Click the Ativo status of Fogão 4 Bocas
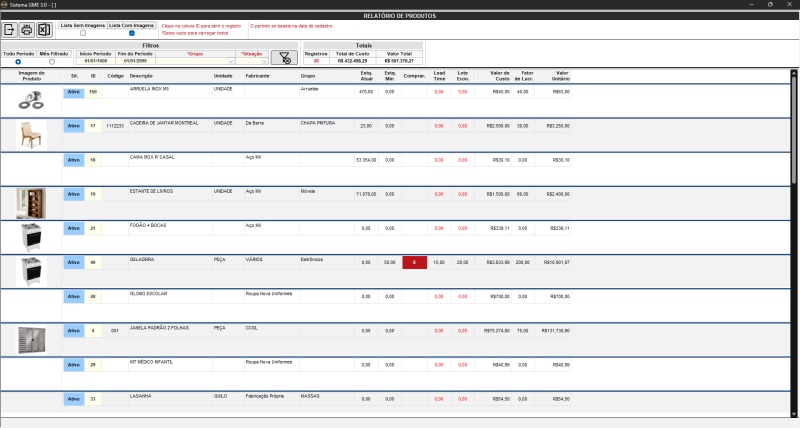Image resolution: width=800 pixels, height=428 pixels. point(73,228)
